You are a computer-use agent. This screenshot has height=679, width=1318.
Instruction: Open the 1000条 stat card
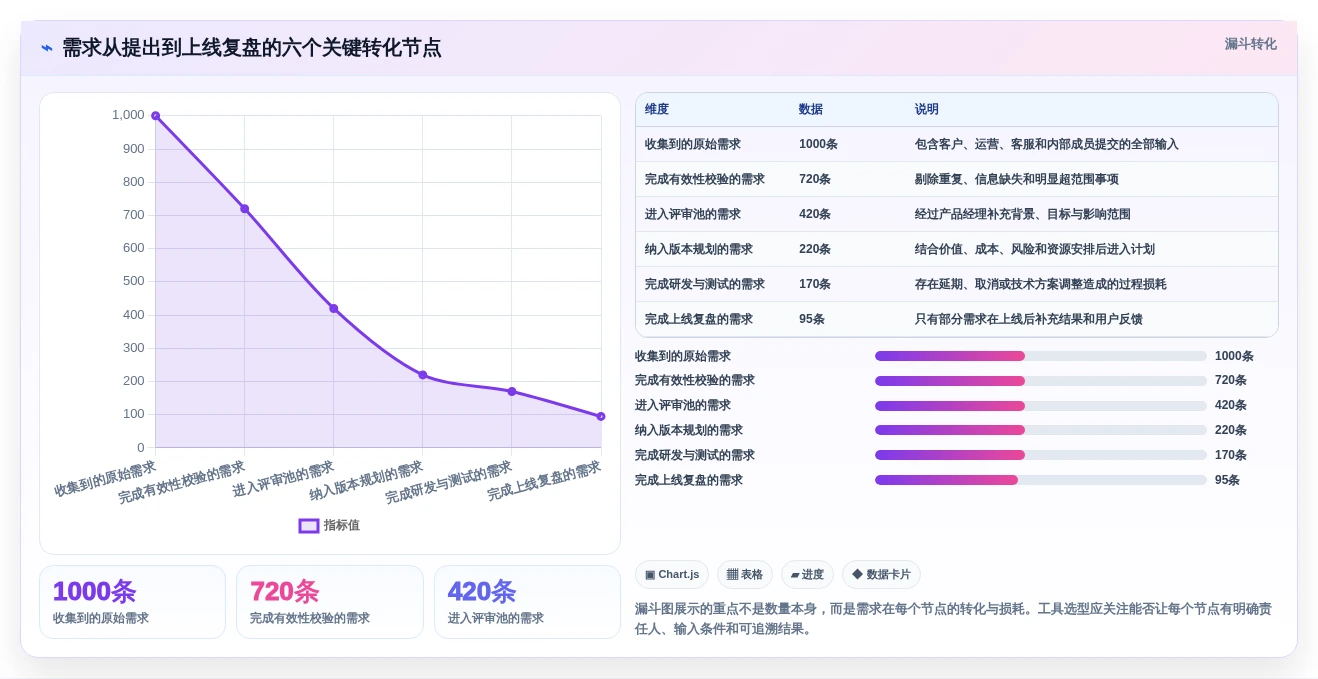coord(132,602)
